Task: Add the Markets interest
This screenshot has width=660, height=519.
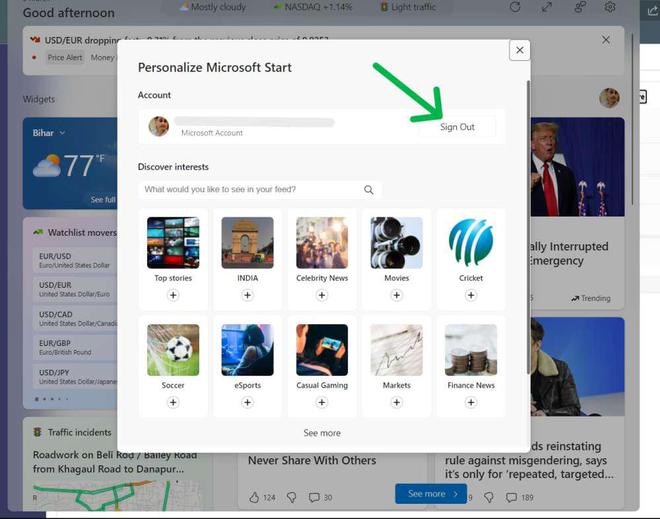Action: tap(397, 402)
